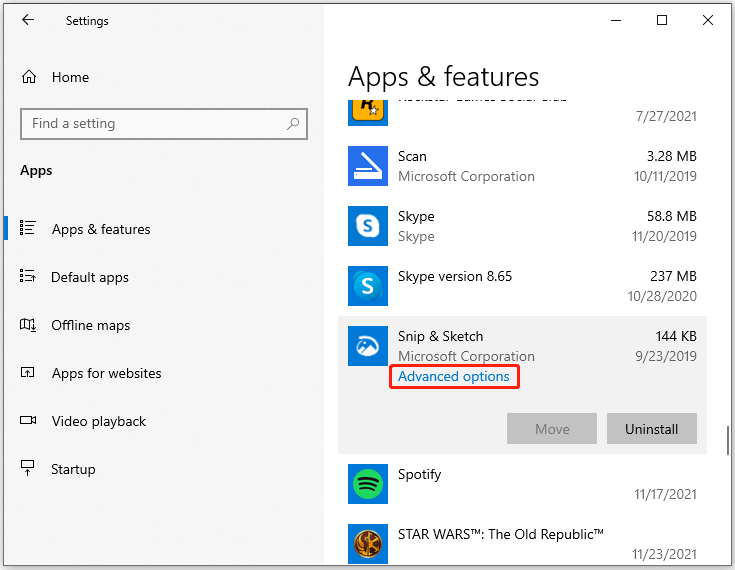Click the Skype app icon dated 11/20/2019
Viewport: 735px width, 570px height.
[x=368, y=226]
